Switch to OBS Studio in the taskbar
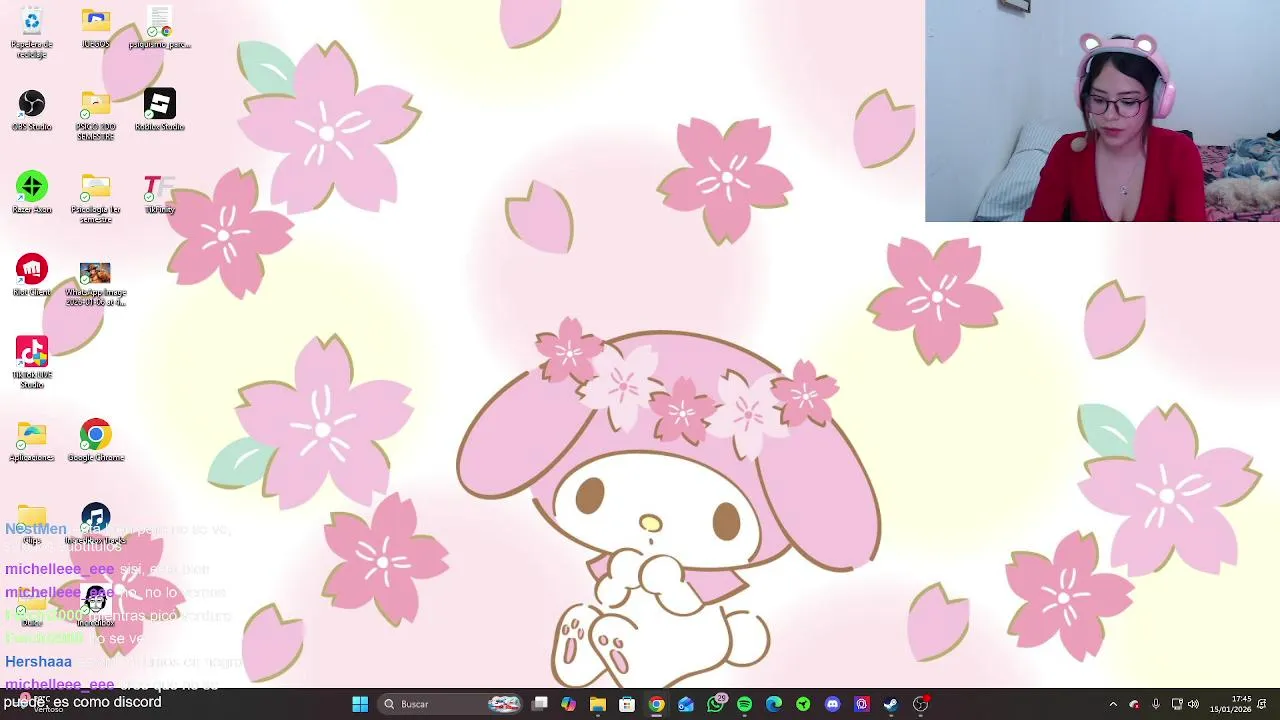Viewport: 1280px width, 720px height. point(920,704)
